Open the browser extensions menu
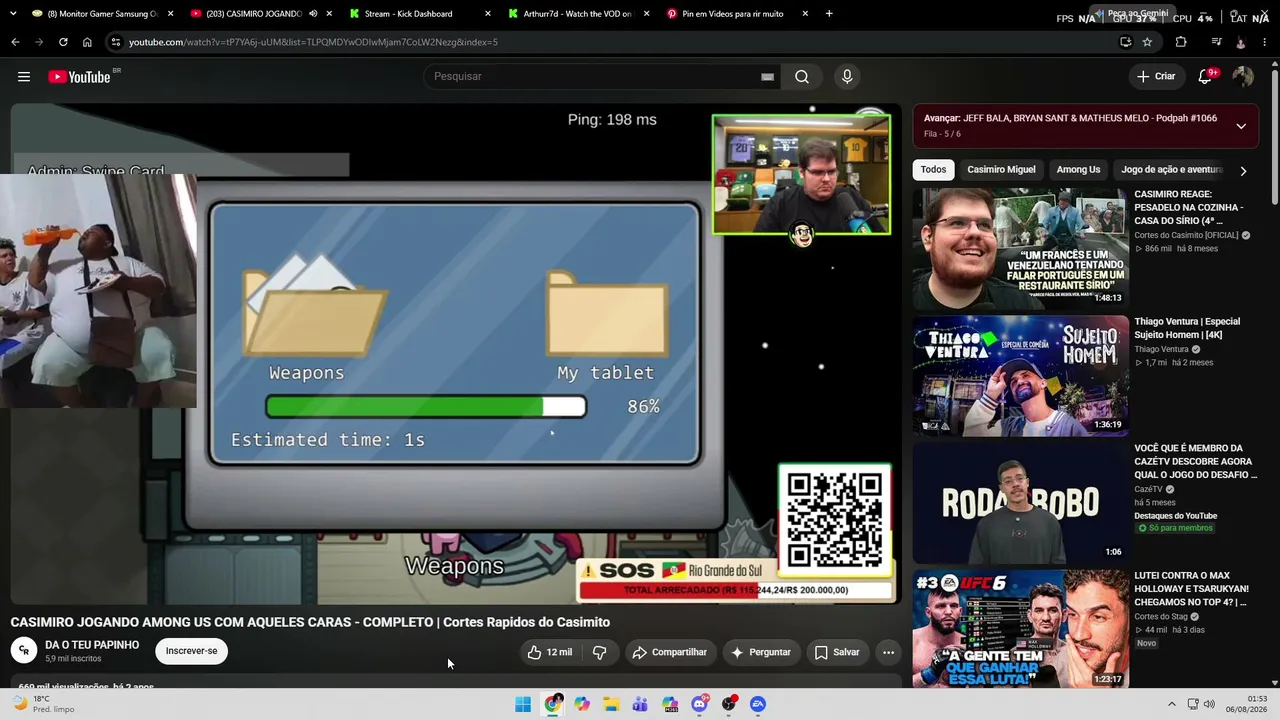This screenshot has width=1280, height=720. click(x=1181, y=42)
